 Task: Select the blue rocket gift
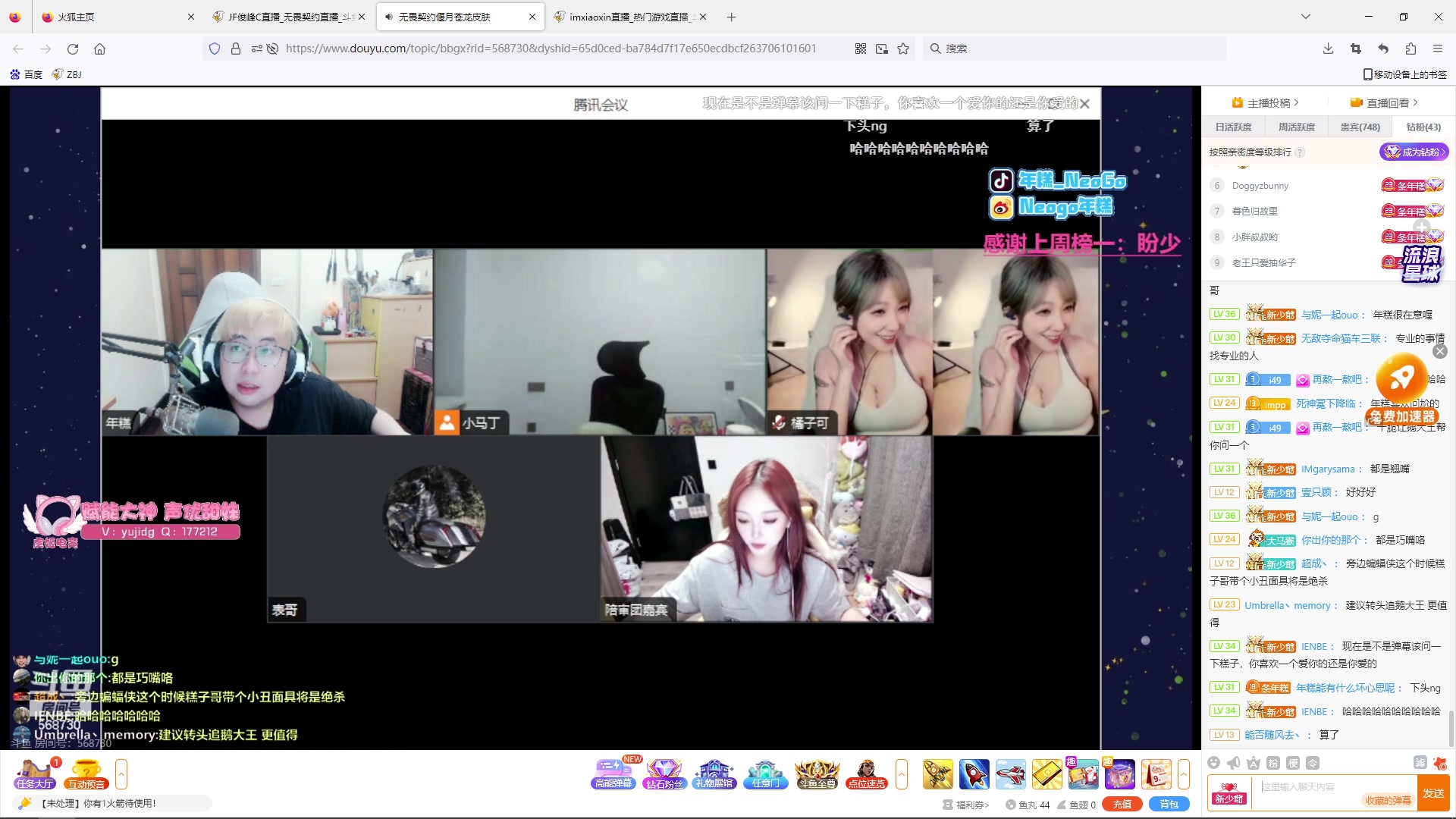click(974, 774)
